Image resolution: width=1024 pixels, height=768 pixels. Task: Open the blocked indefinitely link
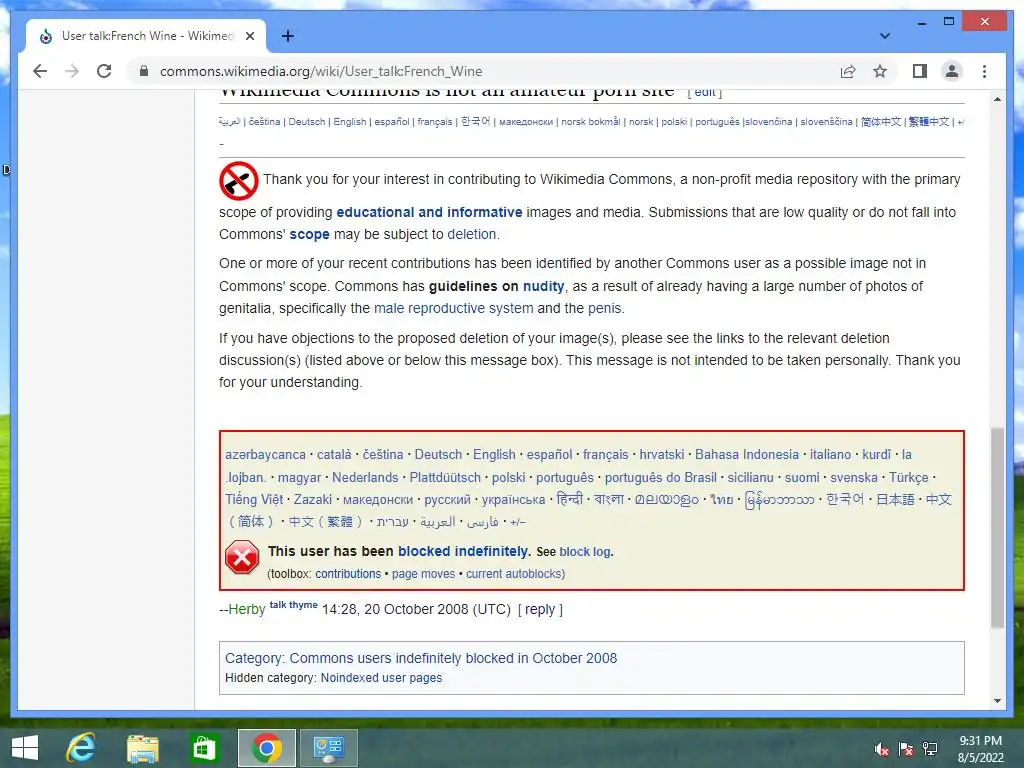(x=463, y=551)
